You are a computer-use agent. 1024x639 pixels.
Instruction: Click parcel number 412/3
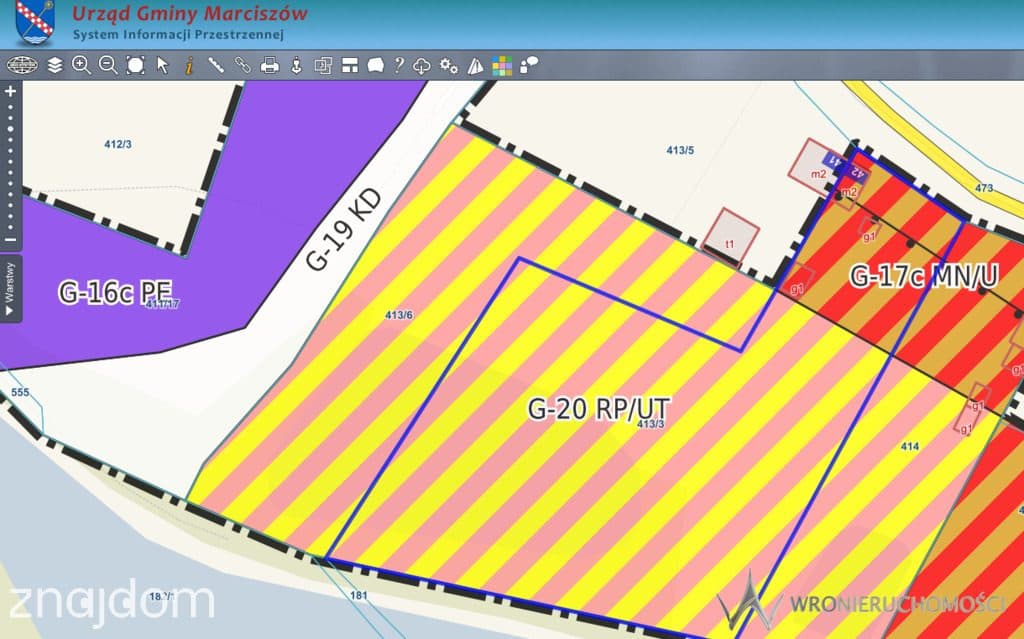point(118,144)
